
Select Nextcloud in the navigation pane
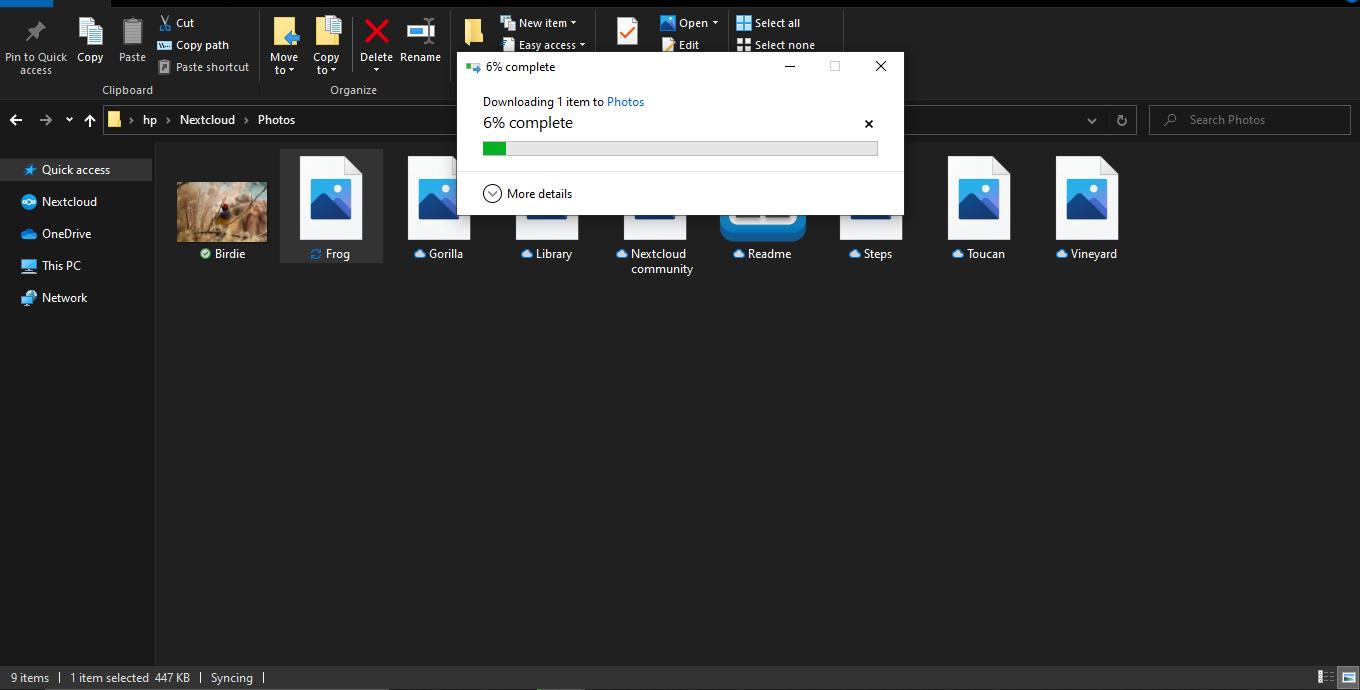[x=69, y=202]
